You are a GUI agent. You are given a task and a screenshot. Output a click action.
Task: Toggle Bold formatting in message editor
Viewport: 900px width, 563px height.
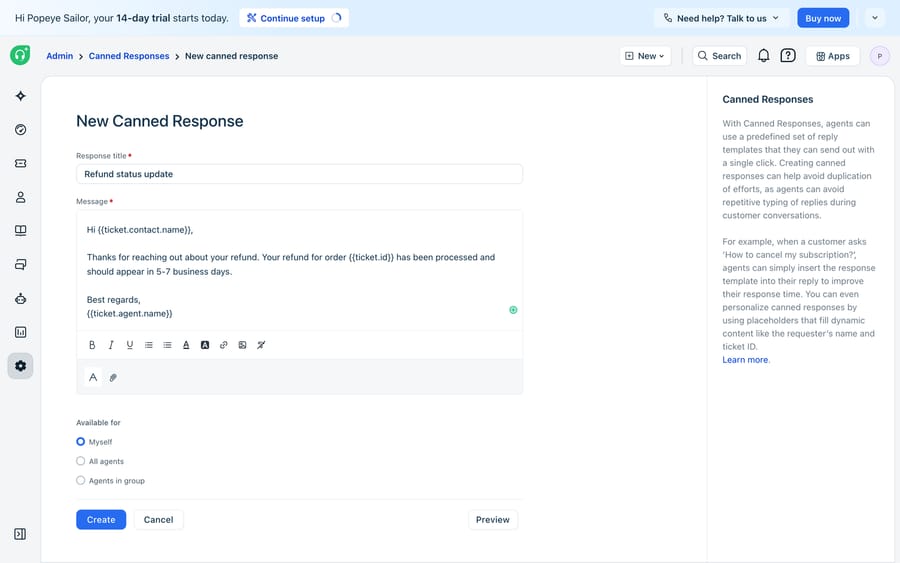point(92,345)
